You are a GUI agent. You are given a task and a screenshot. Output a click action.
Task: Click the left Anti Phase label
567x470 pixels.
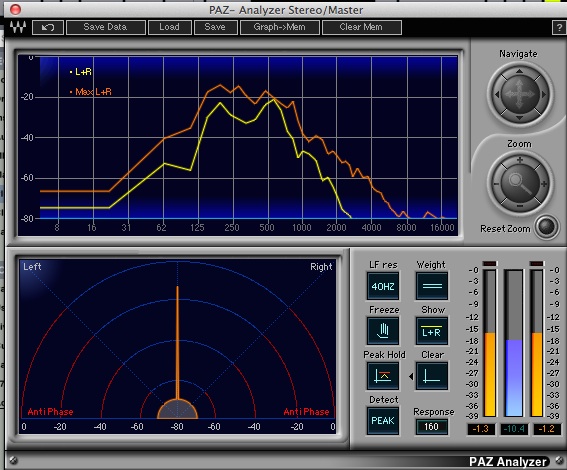coord(50,412)
